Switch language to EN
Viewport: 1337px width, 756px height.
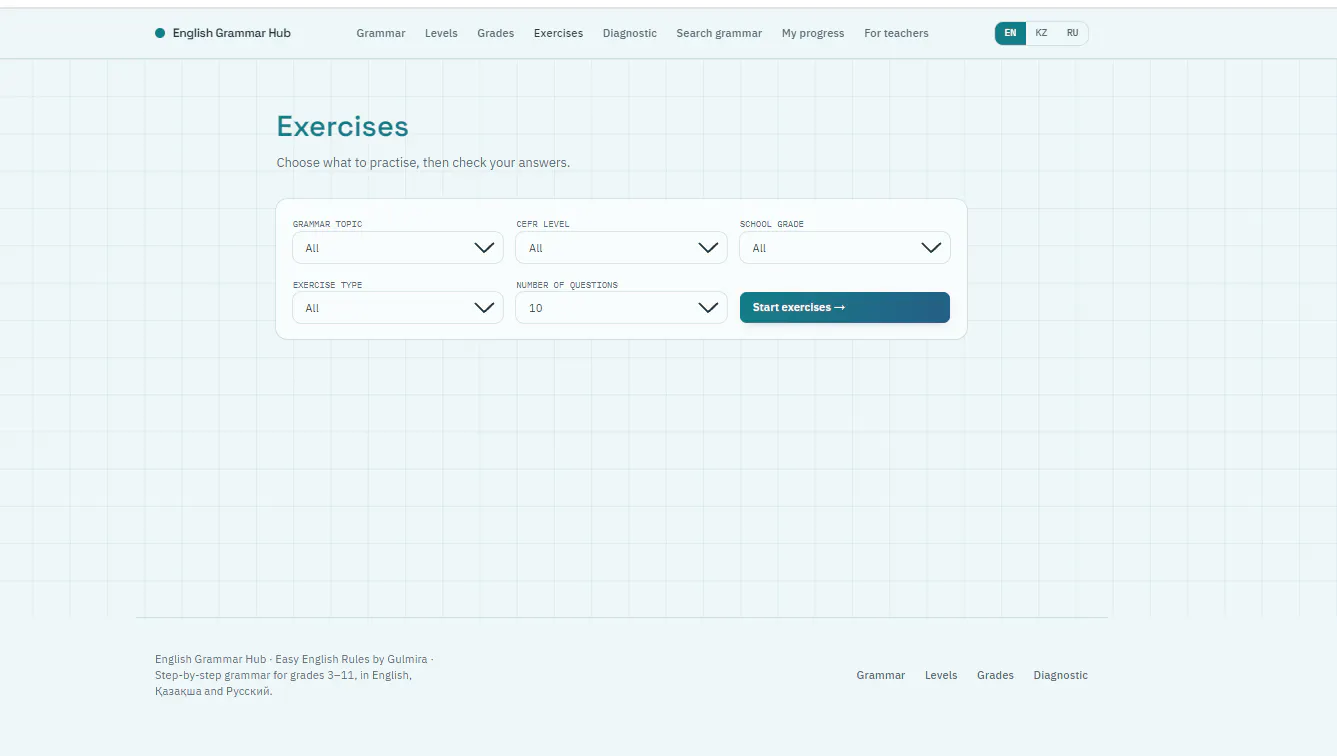tap(1010, 33)
